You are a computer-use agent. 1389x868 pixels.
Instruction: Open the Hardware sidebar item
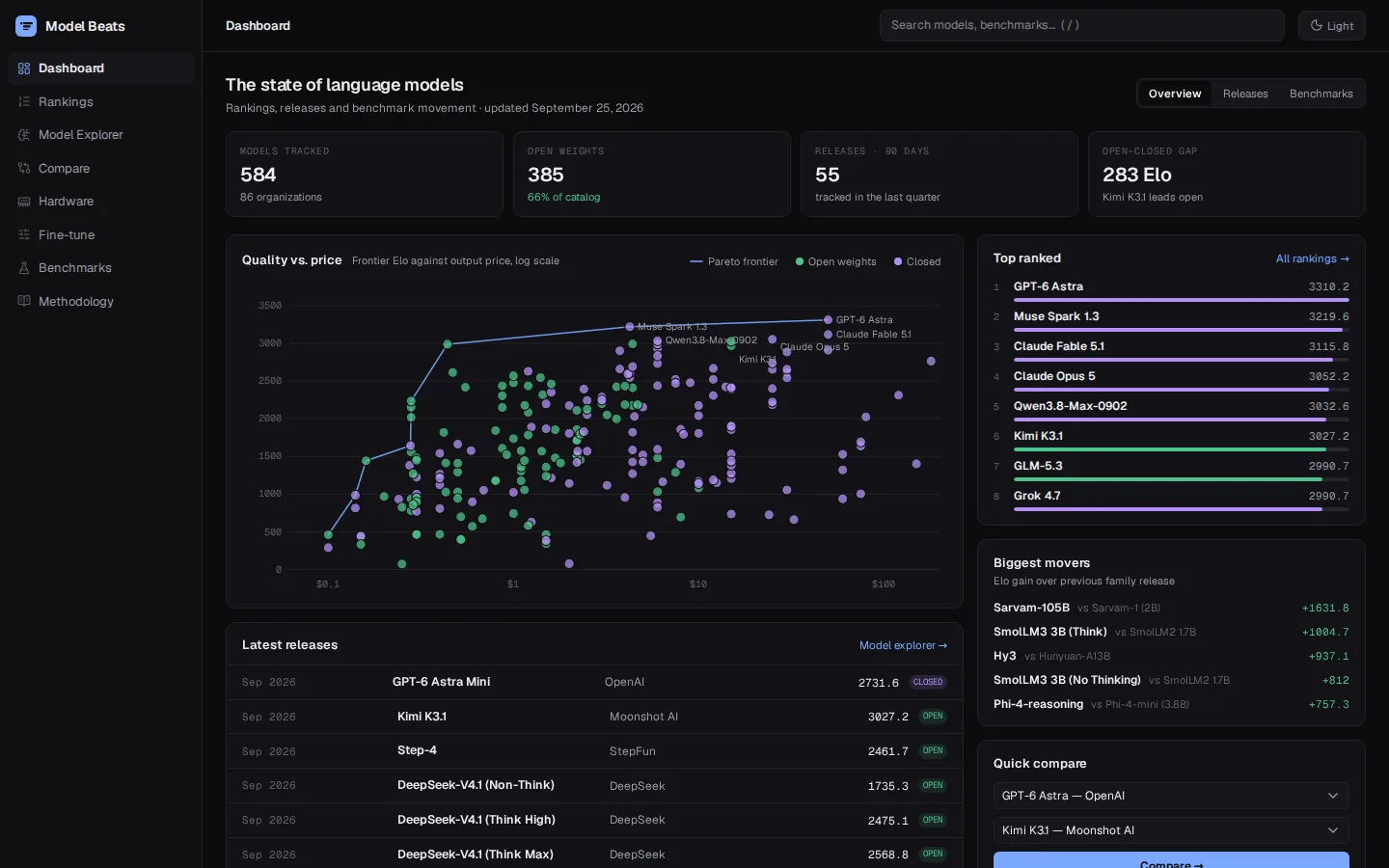click(101, 202)
